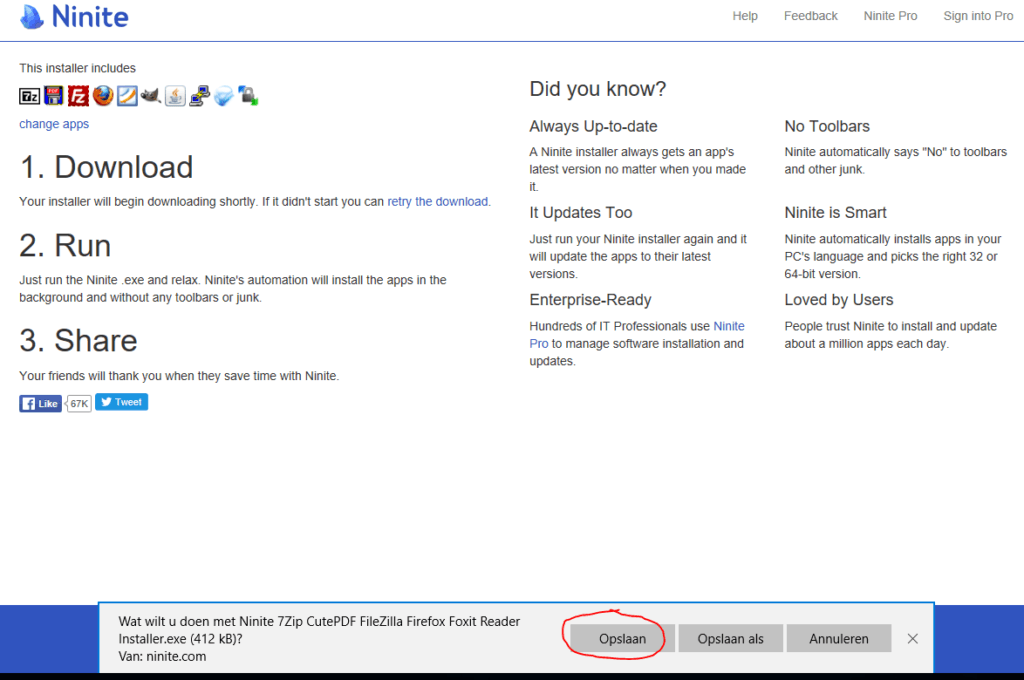The width and height of the screenshot is (1024, 680).
Task: Click the 7-Zip app icon
Action: point(29,96)
